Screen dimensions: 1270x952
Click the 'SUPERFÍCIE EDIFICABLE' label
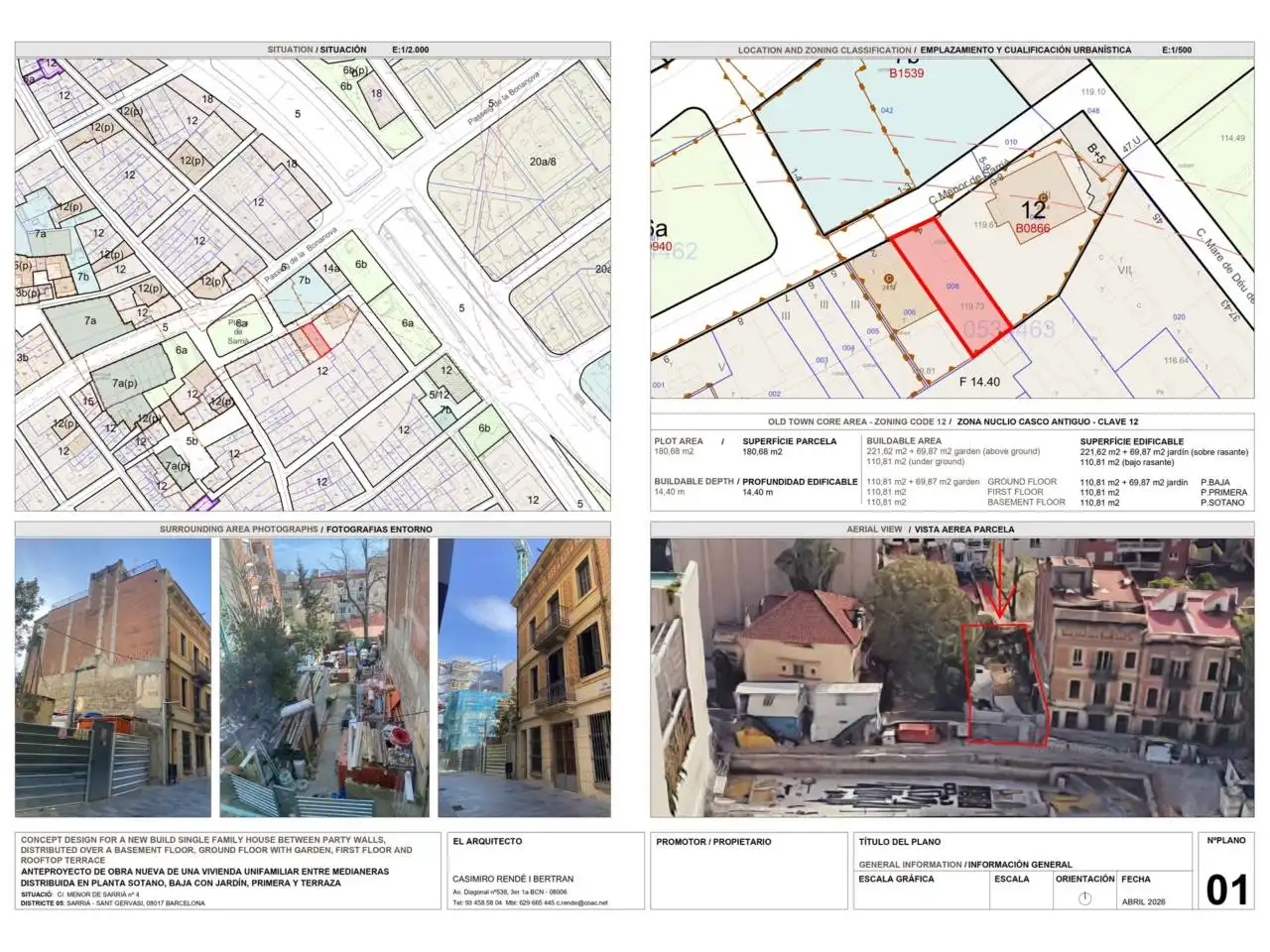[x=1132, y=441]
